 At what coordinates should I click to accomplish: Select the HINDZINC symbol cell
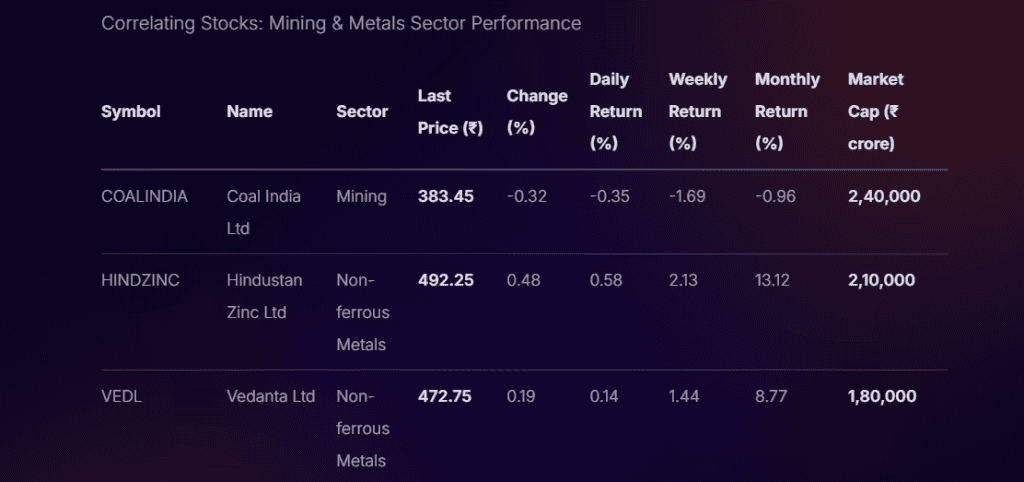click(x=140, y=280)
